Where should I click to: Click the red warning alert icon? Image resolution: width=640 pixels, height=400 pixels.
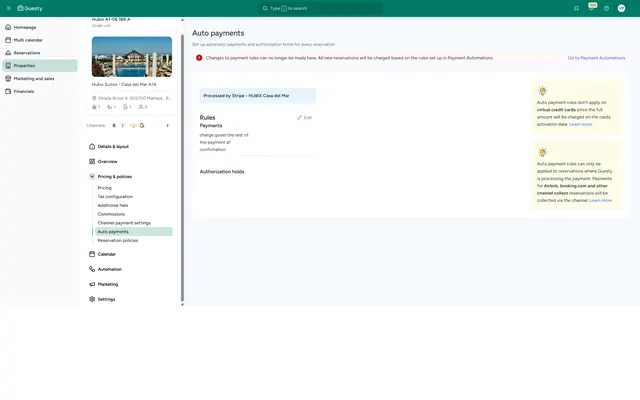[x=199, y=58]
